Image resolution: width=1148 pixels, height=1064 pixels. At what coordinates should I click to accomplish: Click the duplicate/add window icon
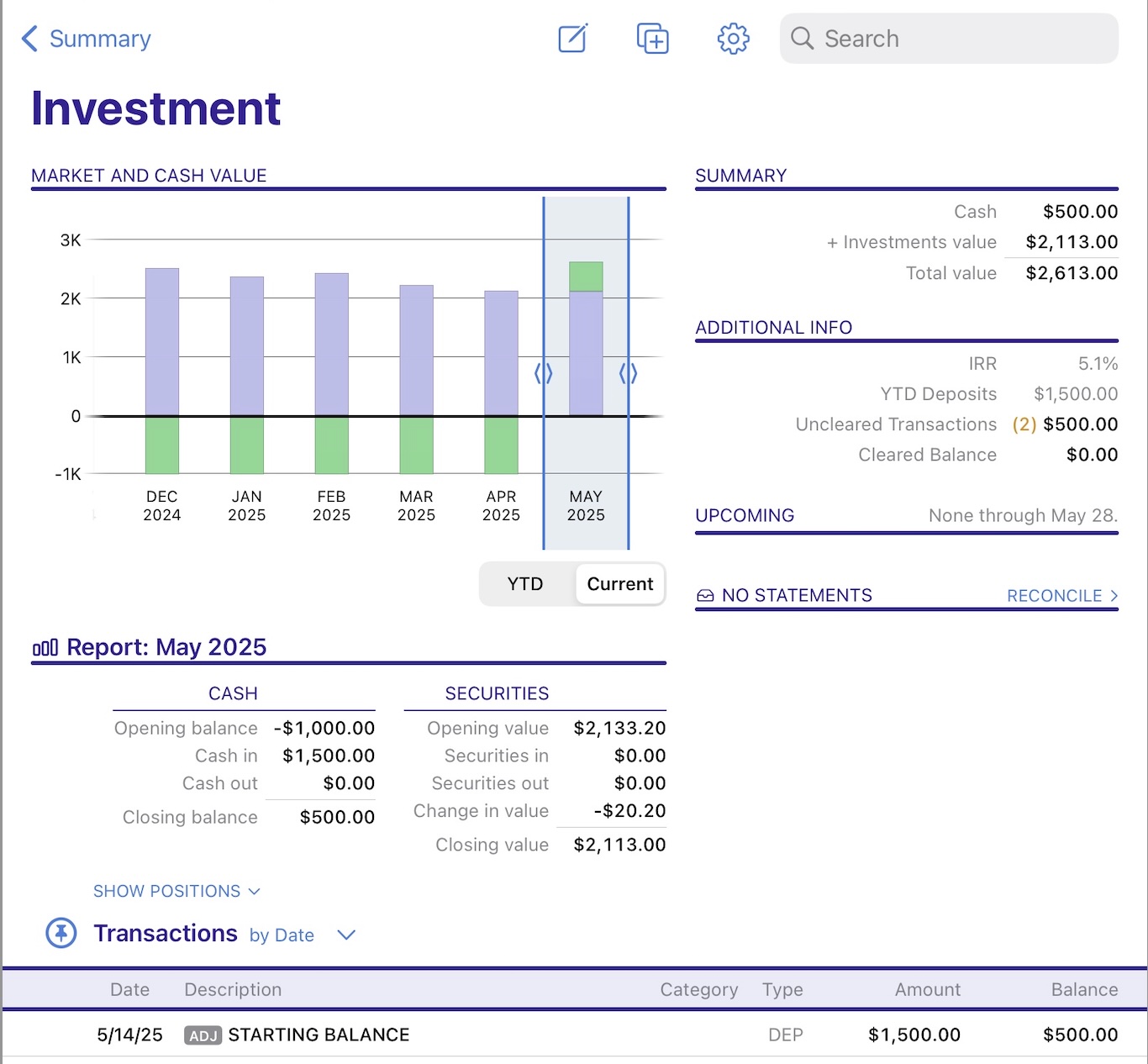point(652,39)
